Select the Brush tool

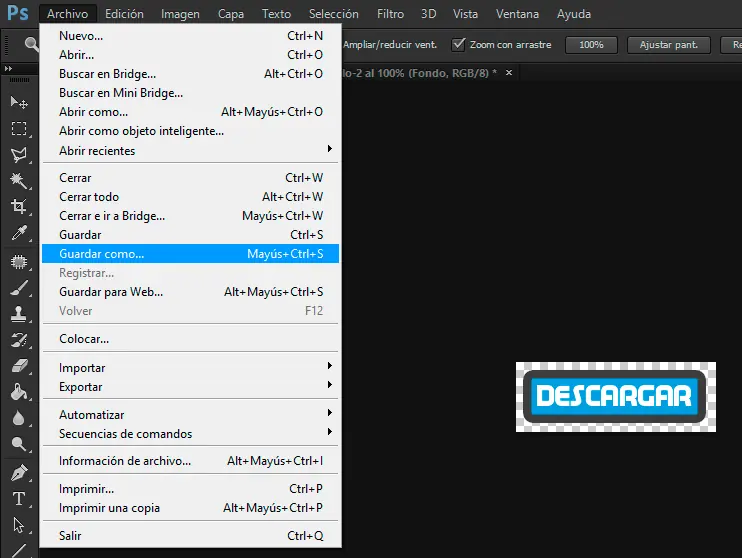tap(19, 288)
